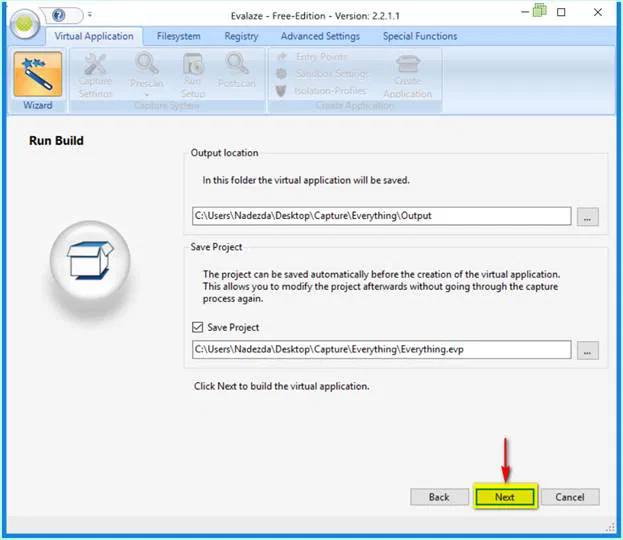Click the Back button
Screen dimensions: 623x540
point(439,497)
